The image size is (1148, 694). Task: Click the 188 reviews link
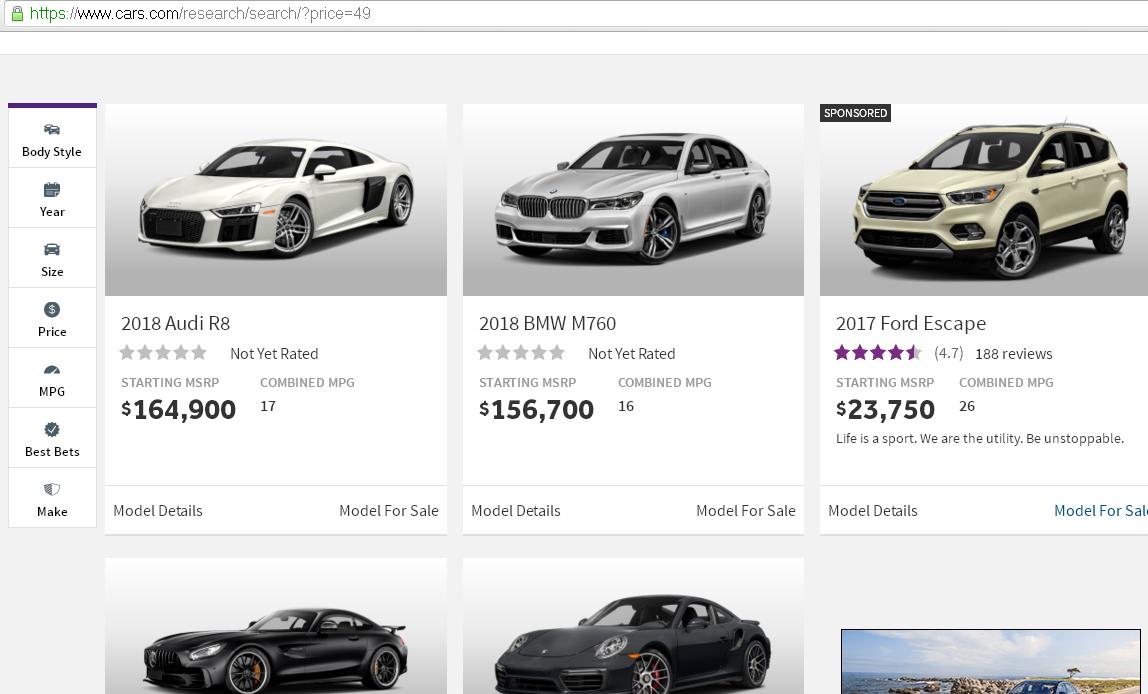click(1014, 354)
